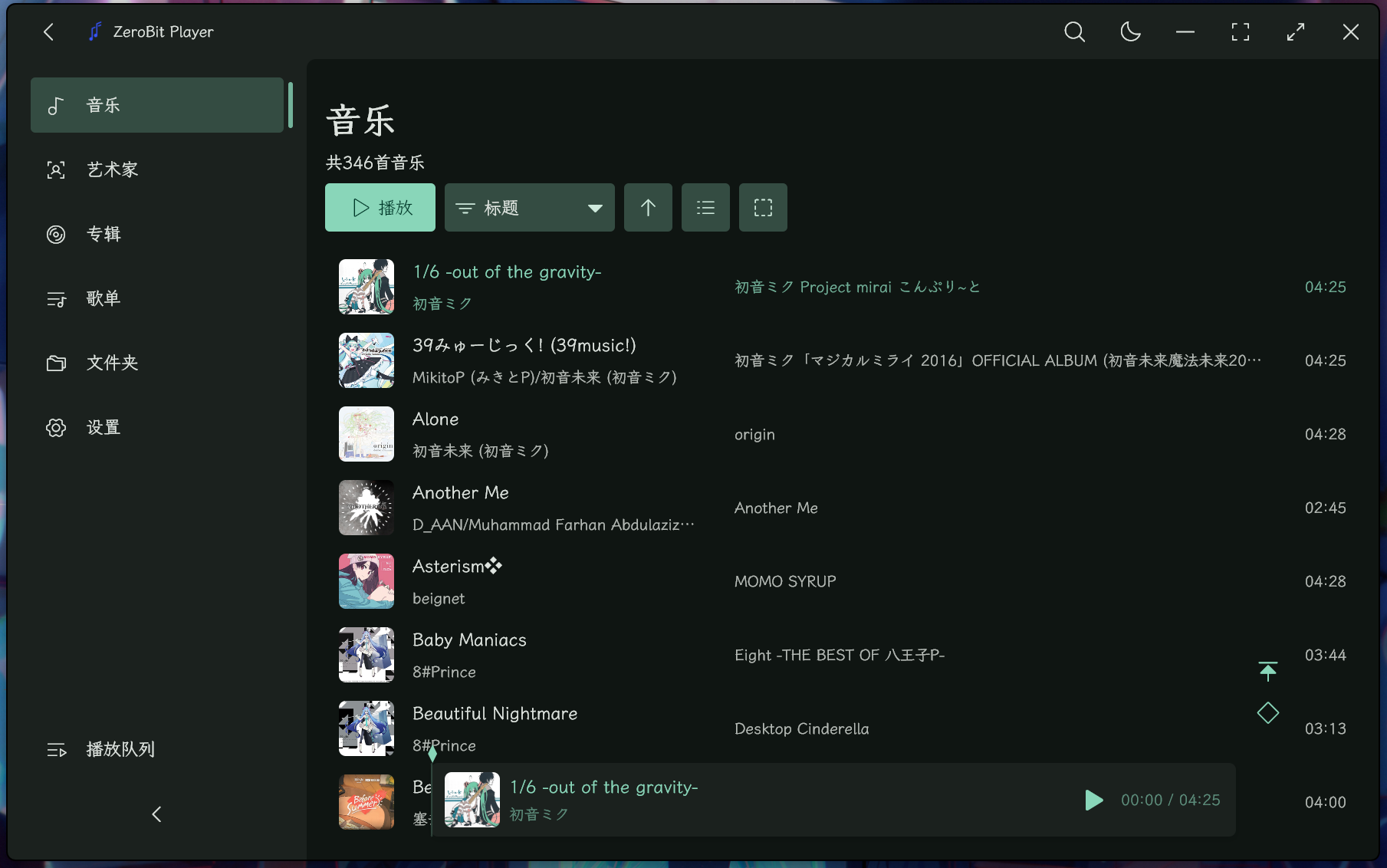Click album art for 39みゅーじっく!
Screen dimensions: 1387x868
coord(366,360)
